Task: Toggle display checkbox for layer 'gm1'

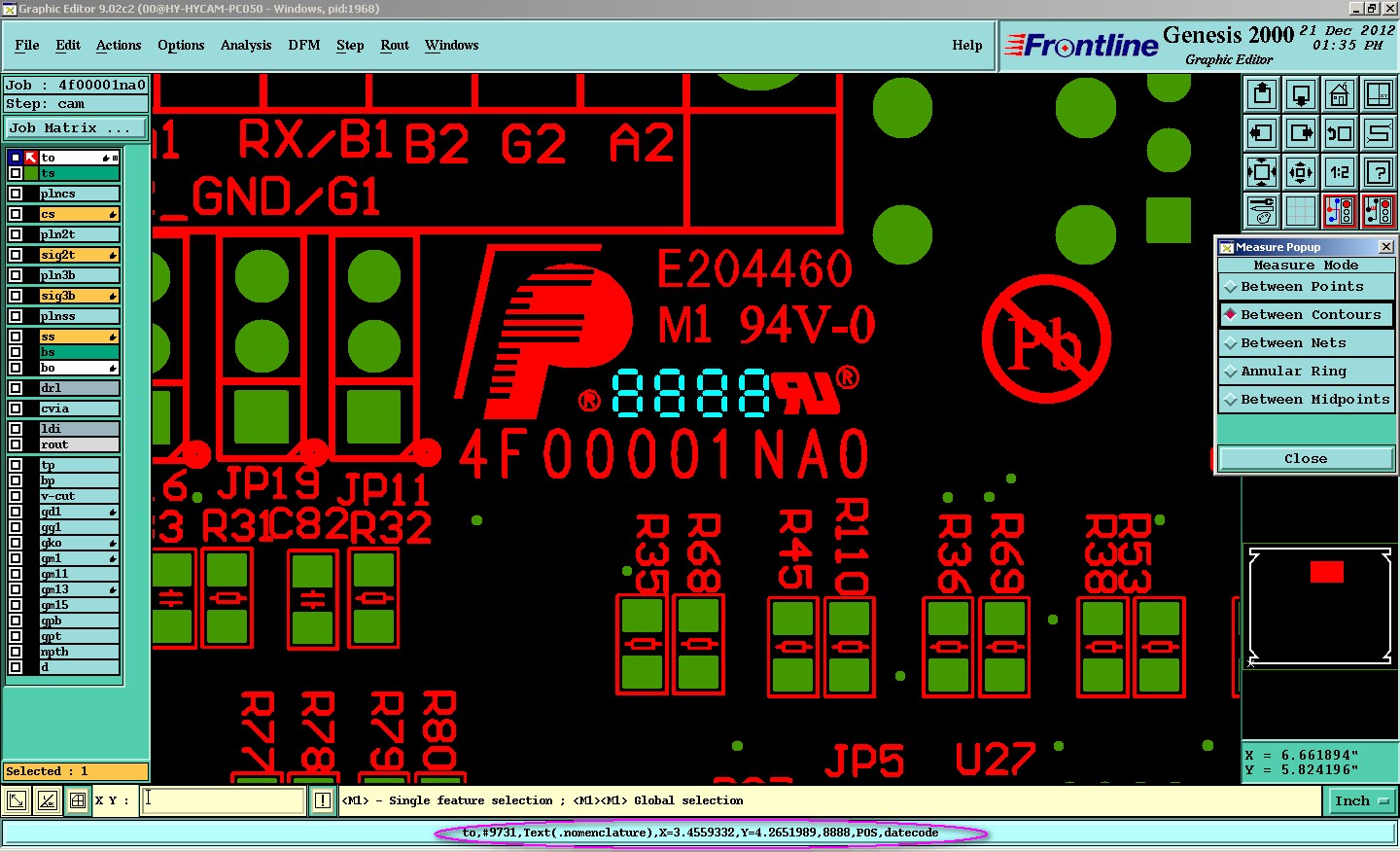Action: 16,558
